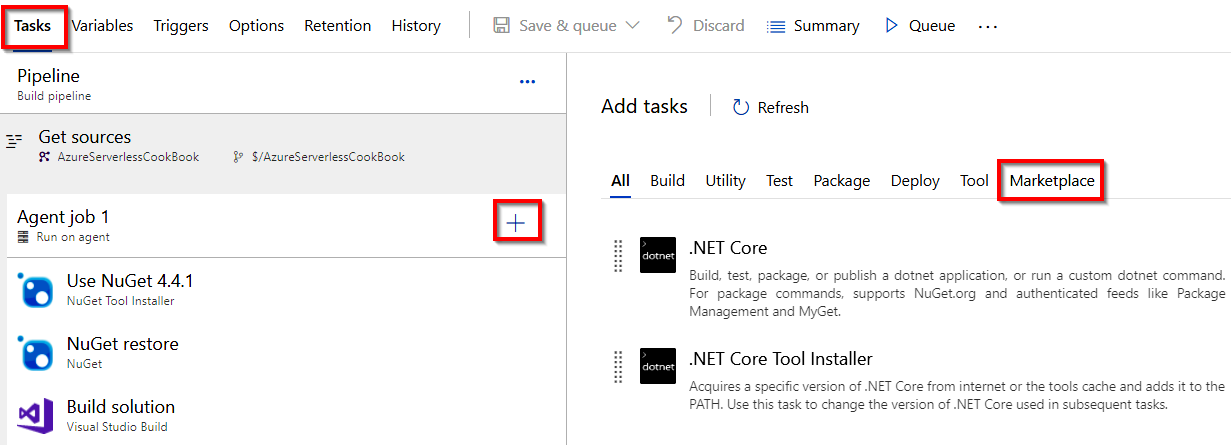The image size is (1231, 445).
Task: Click the Visual Studio Build solution icon
Action: tap(36, 416)
